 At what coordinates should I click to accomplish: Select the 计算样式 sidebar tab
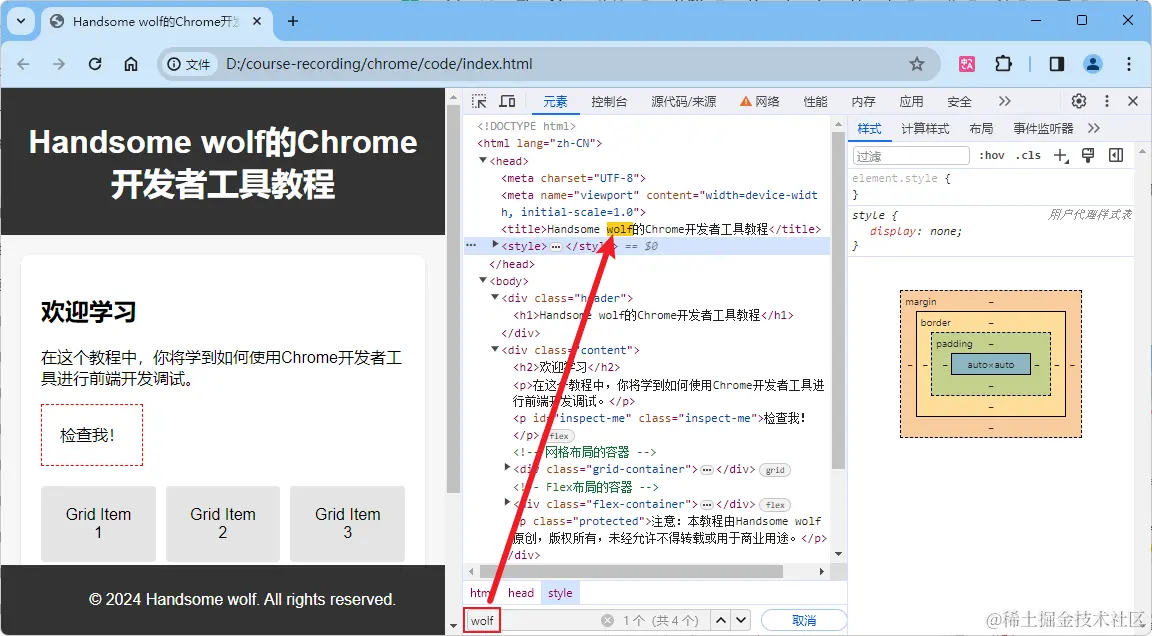[x=925, y=129]
